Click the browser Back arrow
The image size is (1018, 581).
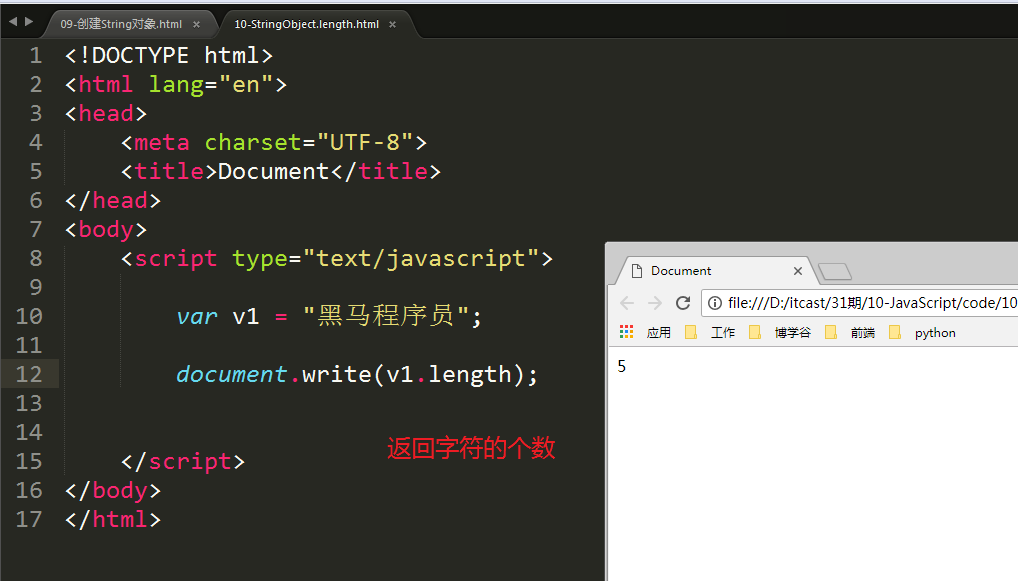(627, 303)
